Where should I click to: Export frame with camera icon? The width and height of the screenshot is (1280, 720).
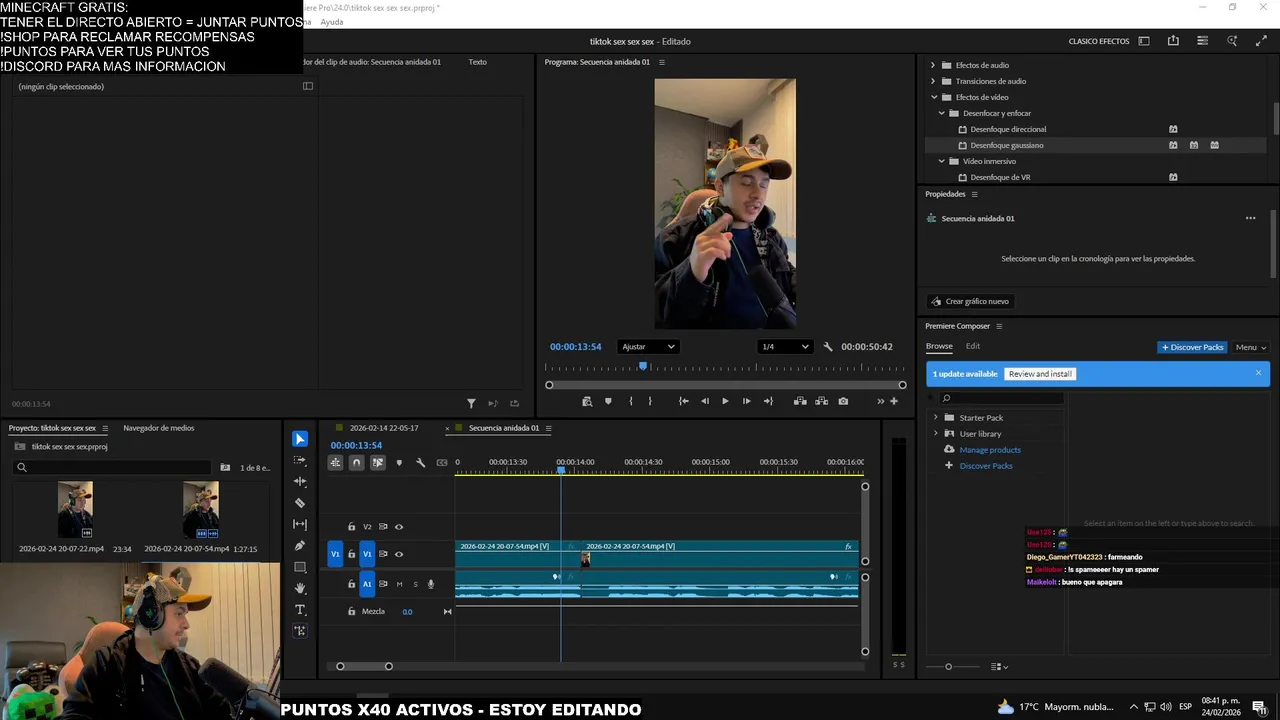tap(843, 401)
